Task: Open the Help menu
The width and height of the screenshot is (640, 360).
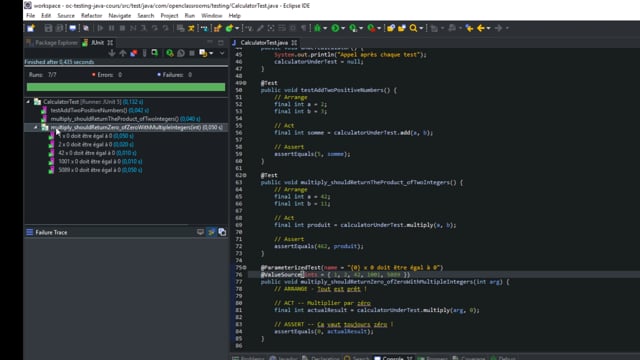Action: pyautogui.click(x=234, y=16)
